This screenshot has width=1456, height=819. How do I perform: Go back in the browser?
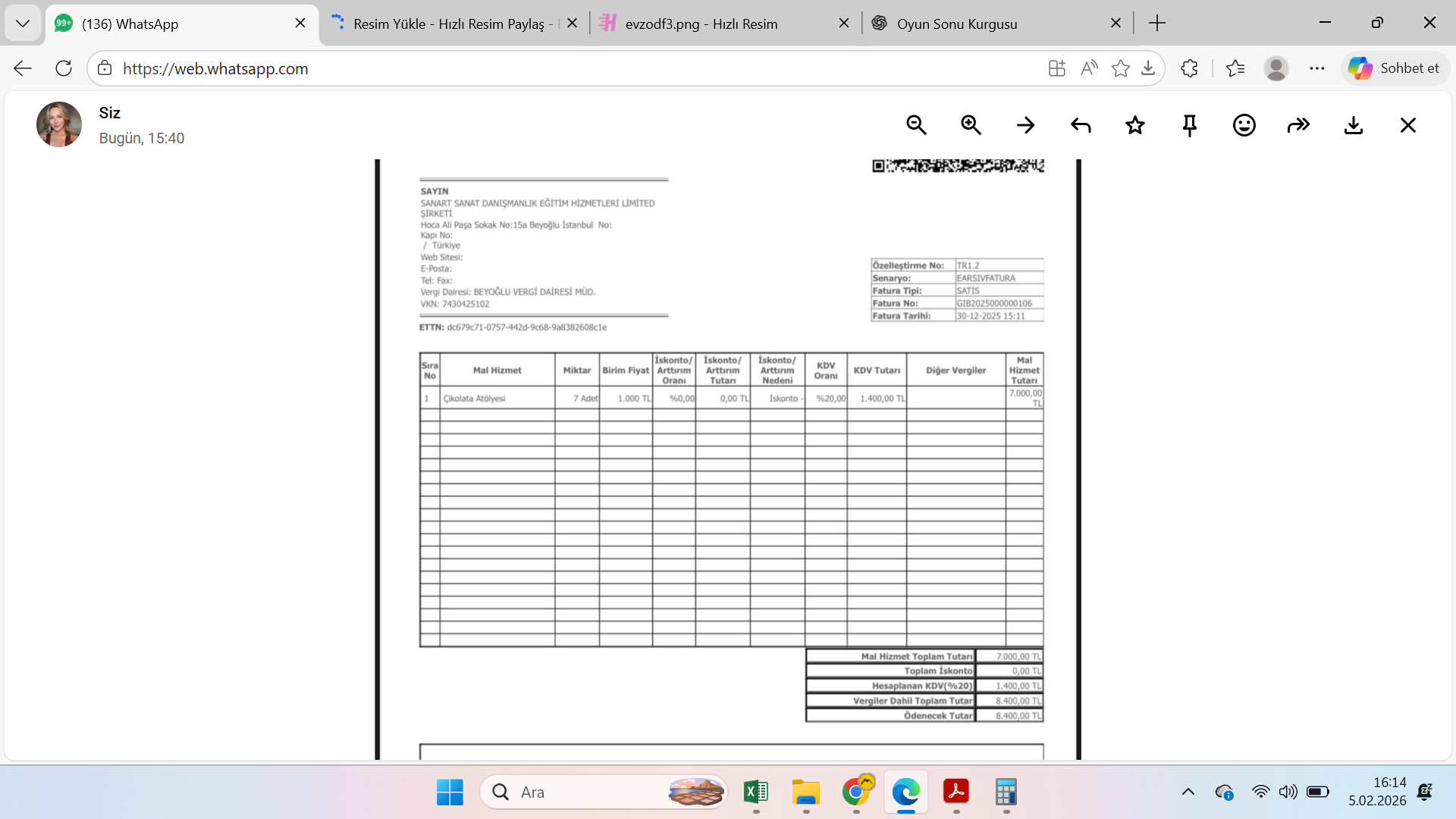[23, 68]
